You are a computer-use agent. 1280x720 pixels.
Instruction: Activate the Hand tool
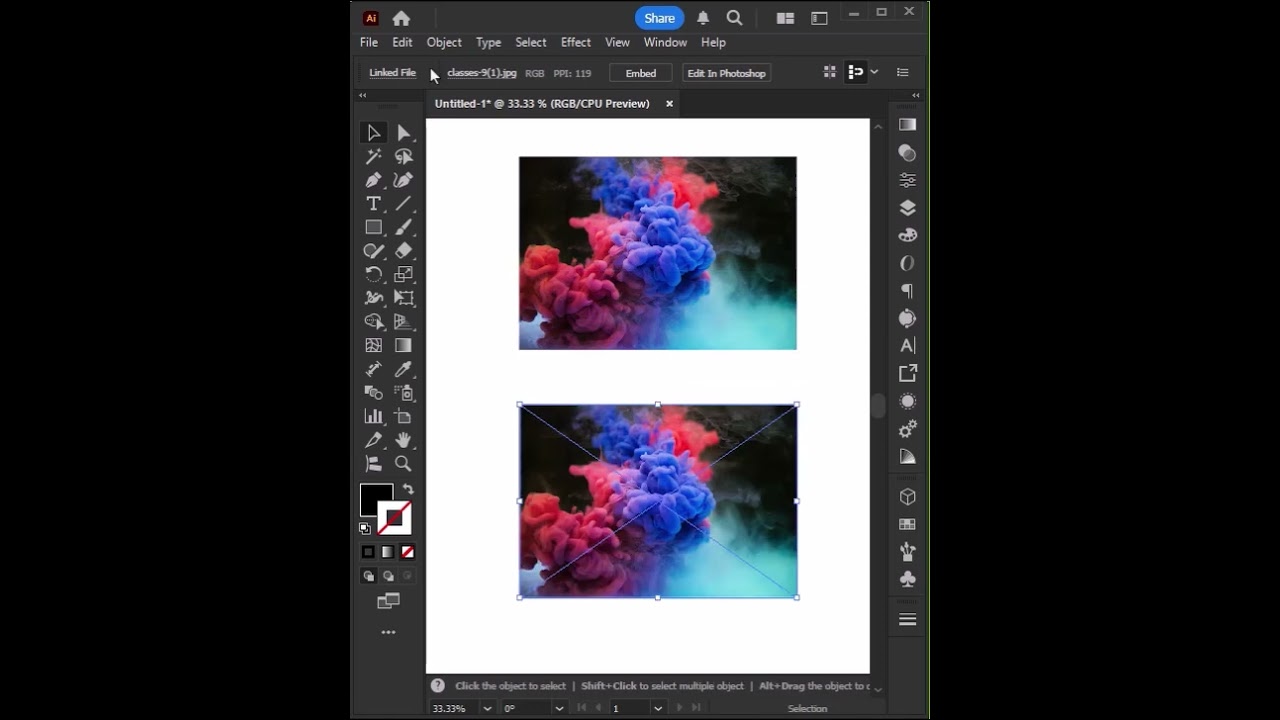tap(403, 440)
